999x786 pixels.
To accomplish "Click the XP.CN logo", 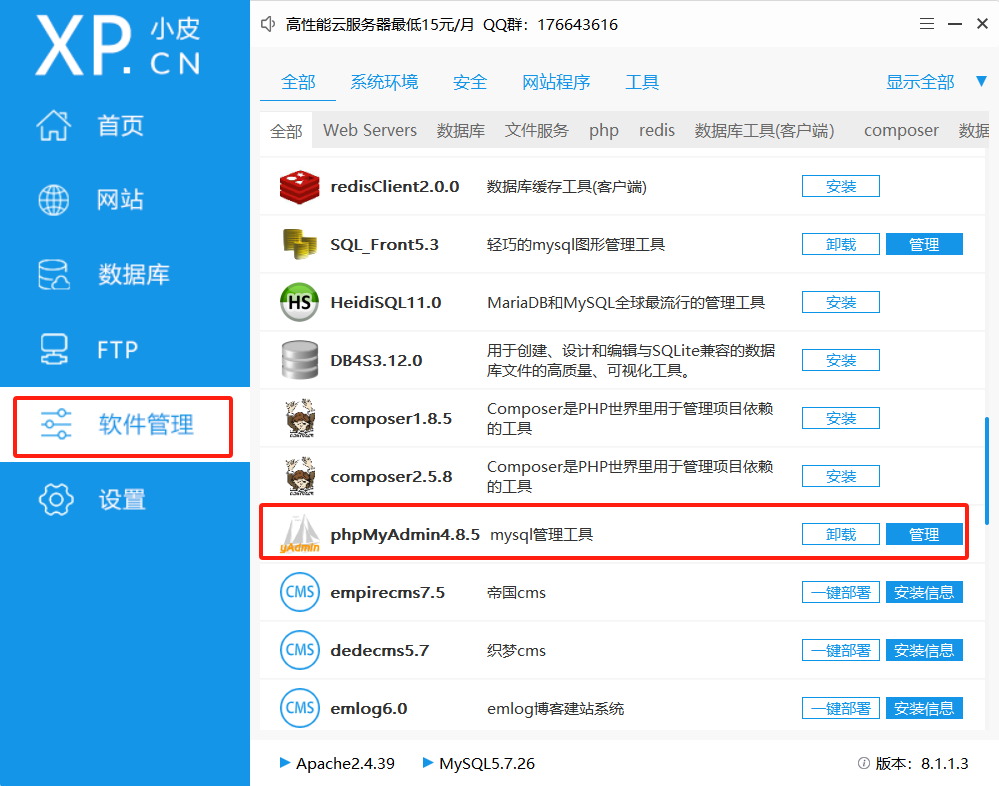I will pos(119,46).
